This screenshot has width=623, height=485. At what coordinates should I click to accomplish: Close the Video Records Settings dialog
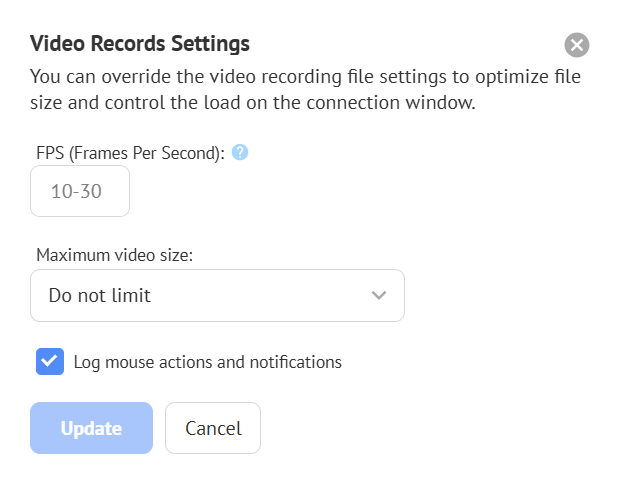[x=577, y=45]
